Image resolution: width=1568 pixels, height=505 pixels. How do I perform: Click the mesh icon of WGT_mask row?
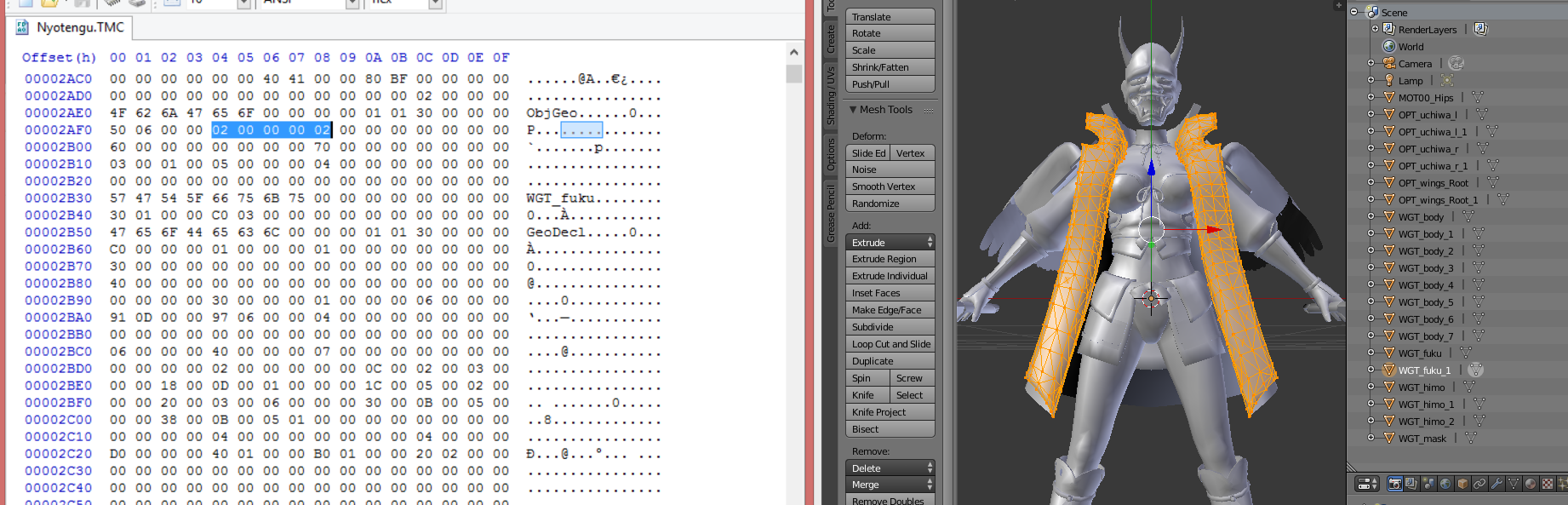(1389, 438)
